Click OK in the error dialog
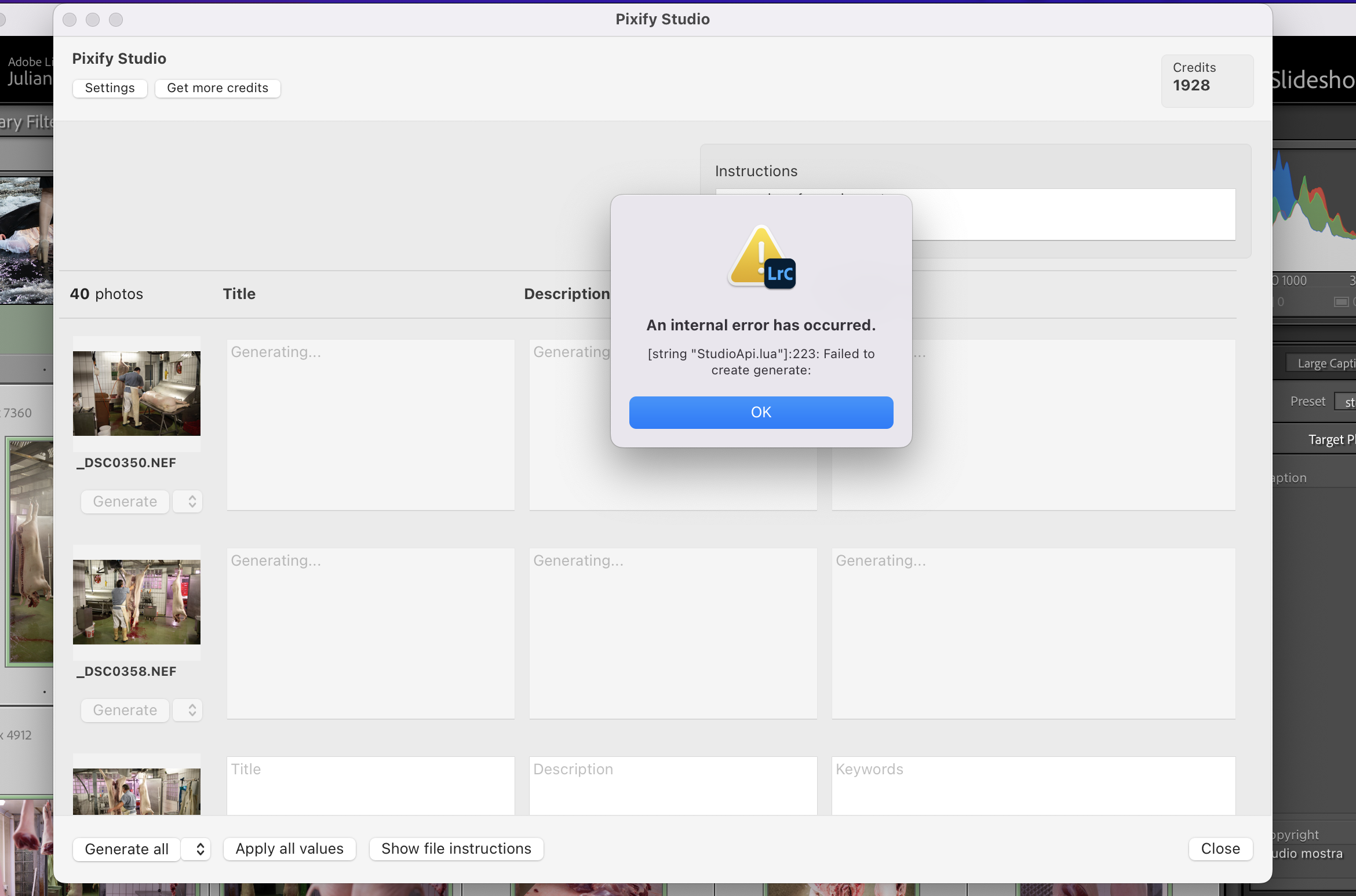Viewport: 1356px width, 896px height. click(x=761, y=412)
